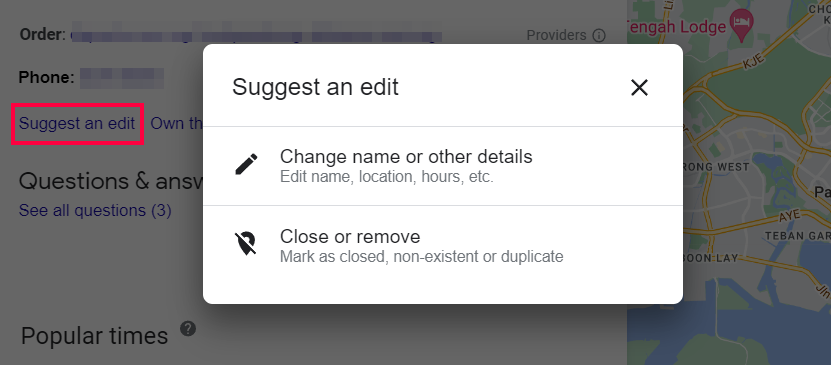Viewport: 831px width, 365px height.
Task: Click the Providers label
Action: click(556, 35)
